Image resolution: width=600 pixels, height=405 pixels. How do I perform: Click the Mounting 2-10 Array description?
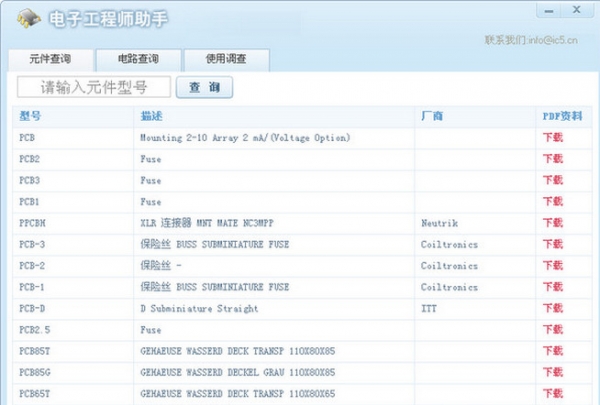coord(245,137)
